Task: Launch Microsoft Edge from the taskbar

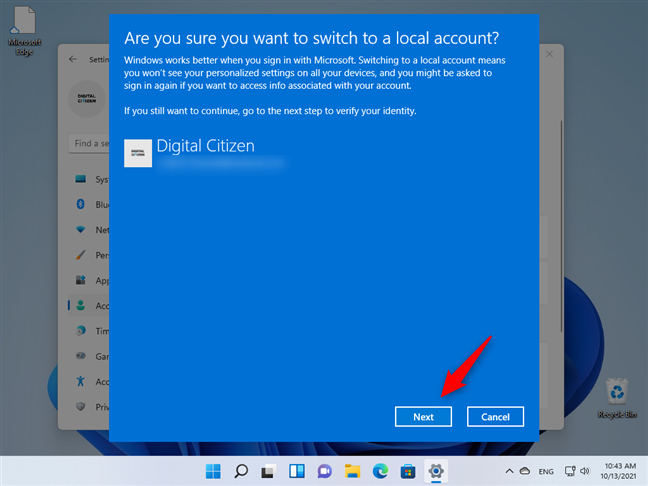Action: 380,471
